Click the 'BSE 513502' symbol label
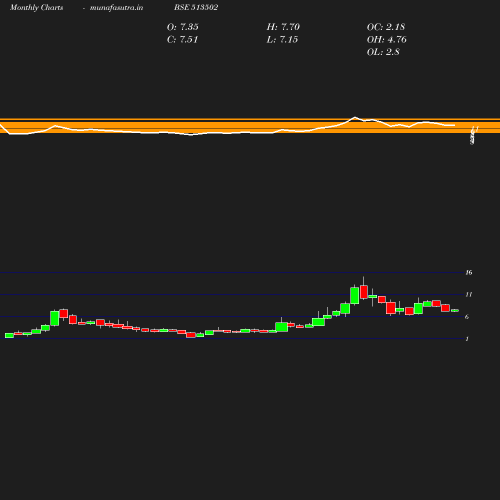This screenshot has width=500, height=500. [x=196, y=7]
